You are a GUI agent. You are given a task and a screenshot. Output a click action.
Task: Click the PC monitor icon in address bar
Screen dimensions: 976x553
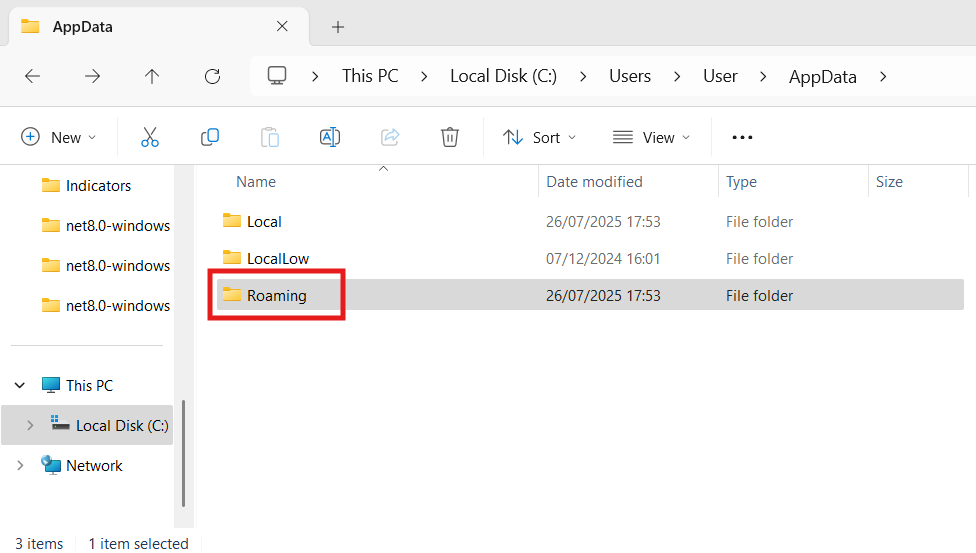point(277,76)
